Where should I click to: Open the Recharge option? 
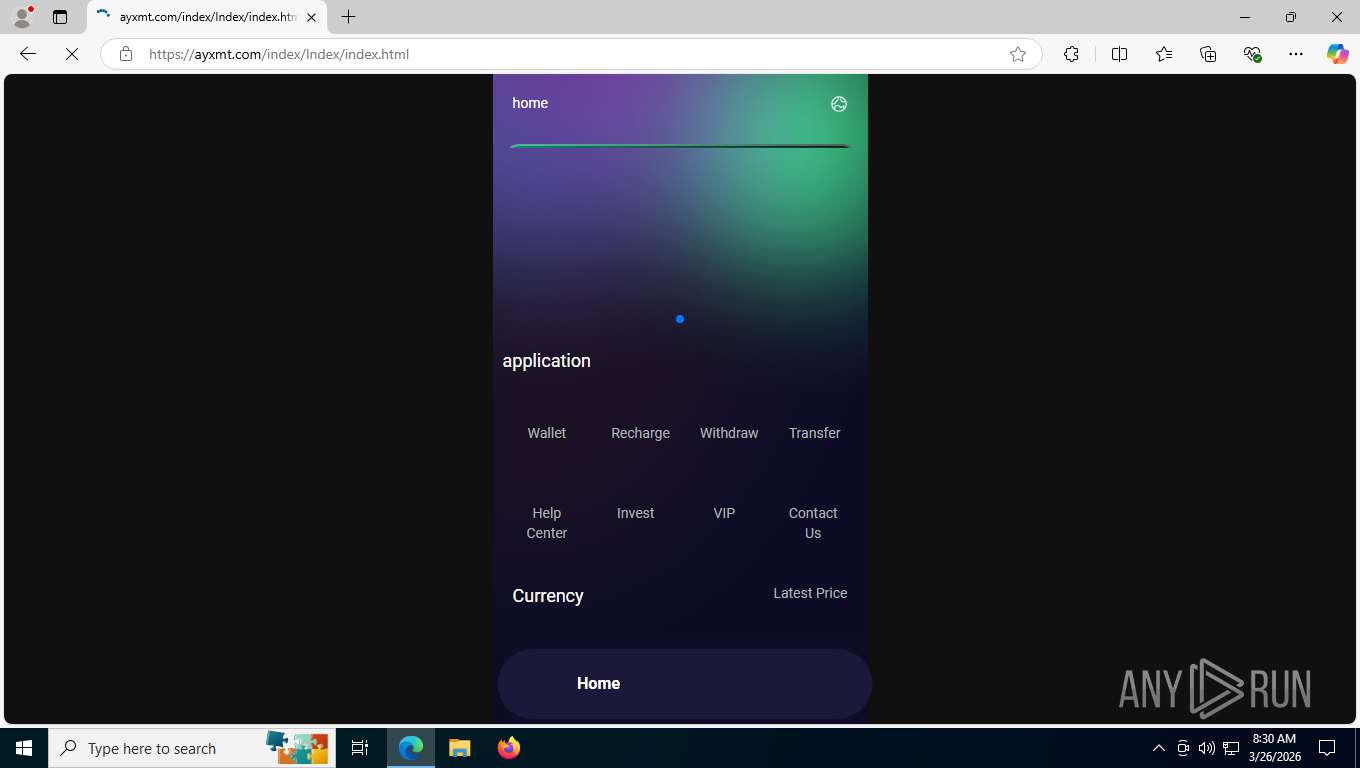[640, 433]
